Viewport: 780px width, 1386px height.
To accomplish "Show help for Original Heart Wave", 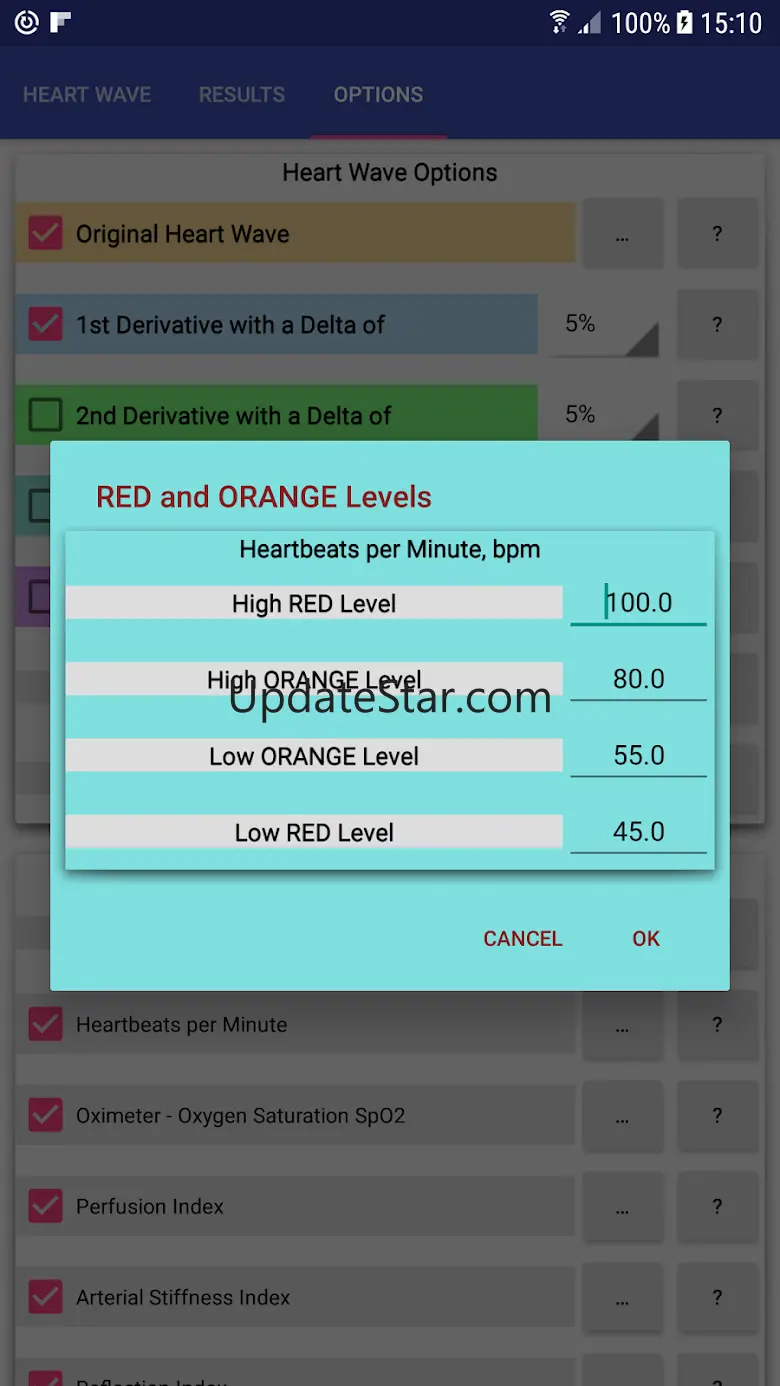I will (717, 234).
